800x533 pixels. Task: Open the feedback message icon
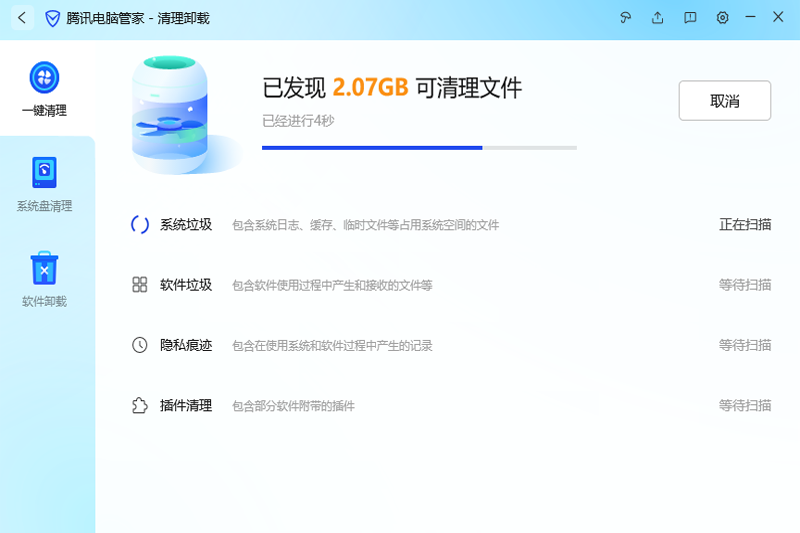pos(690,18)
